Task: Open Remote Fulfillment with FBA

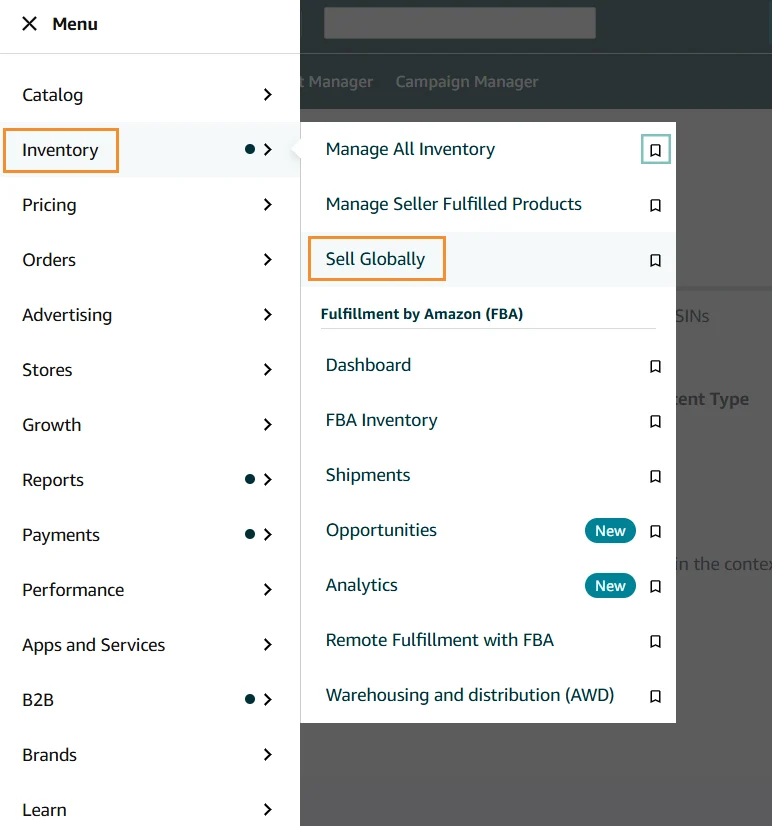Action: 439,640
